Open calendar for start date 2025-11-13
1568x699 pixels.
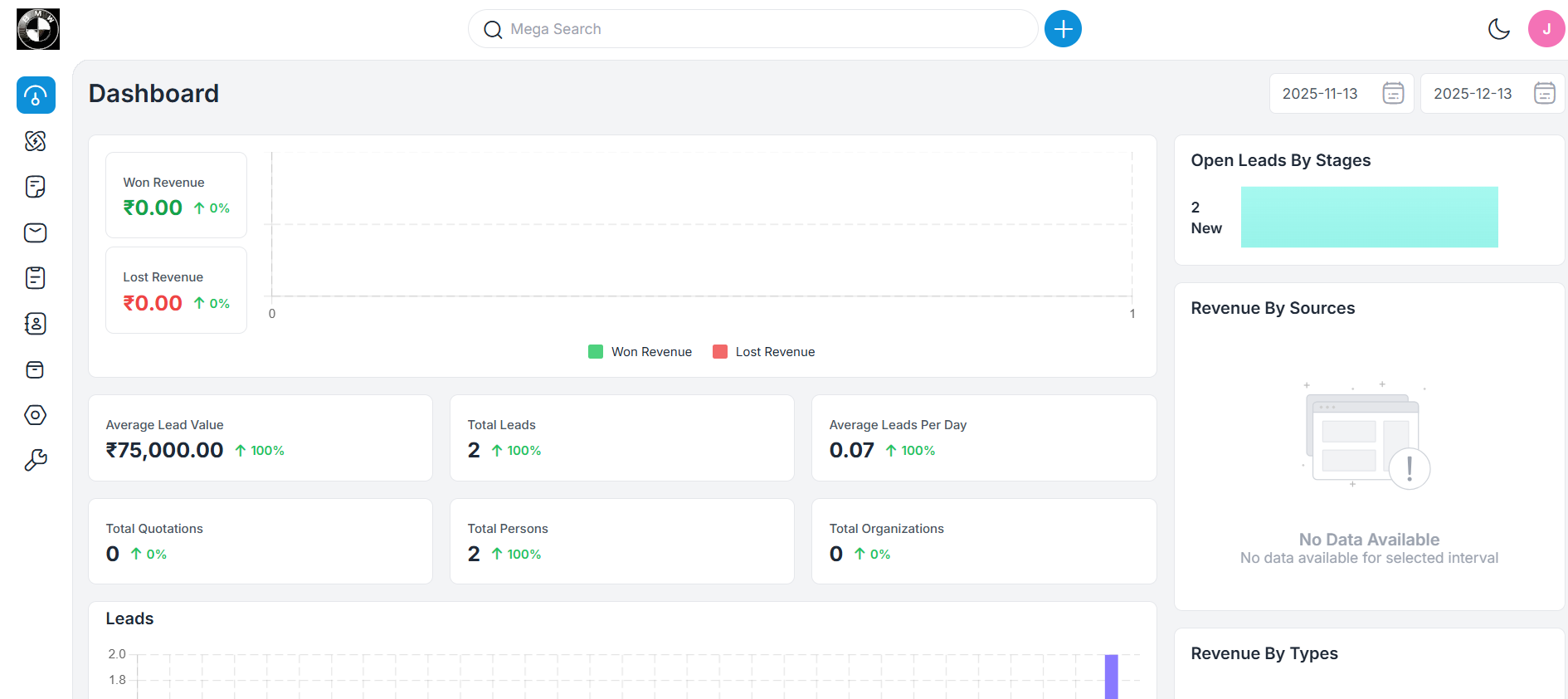[x=1393, y=93]
